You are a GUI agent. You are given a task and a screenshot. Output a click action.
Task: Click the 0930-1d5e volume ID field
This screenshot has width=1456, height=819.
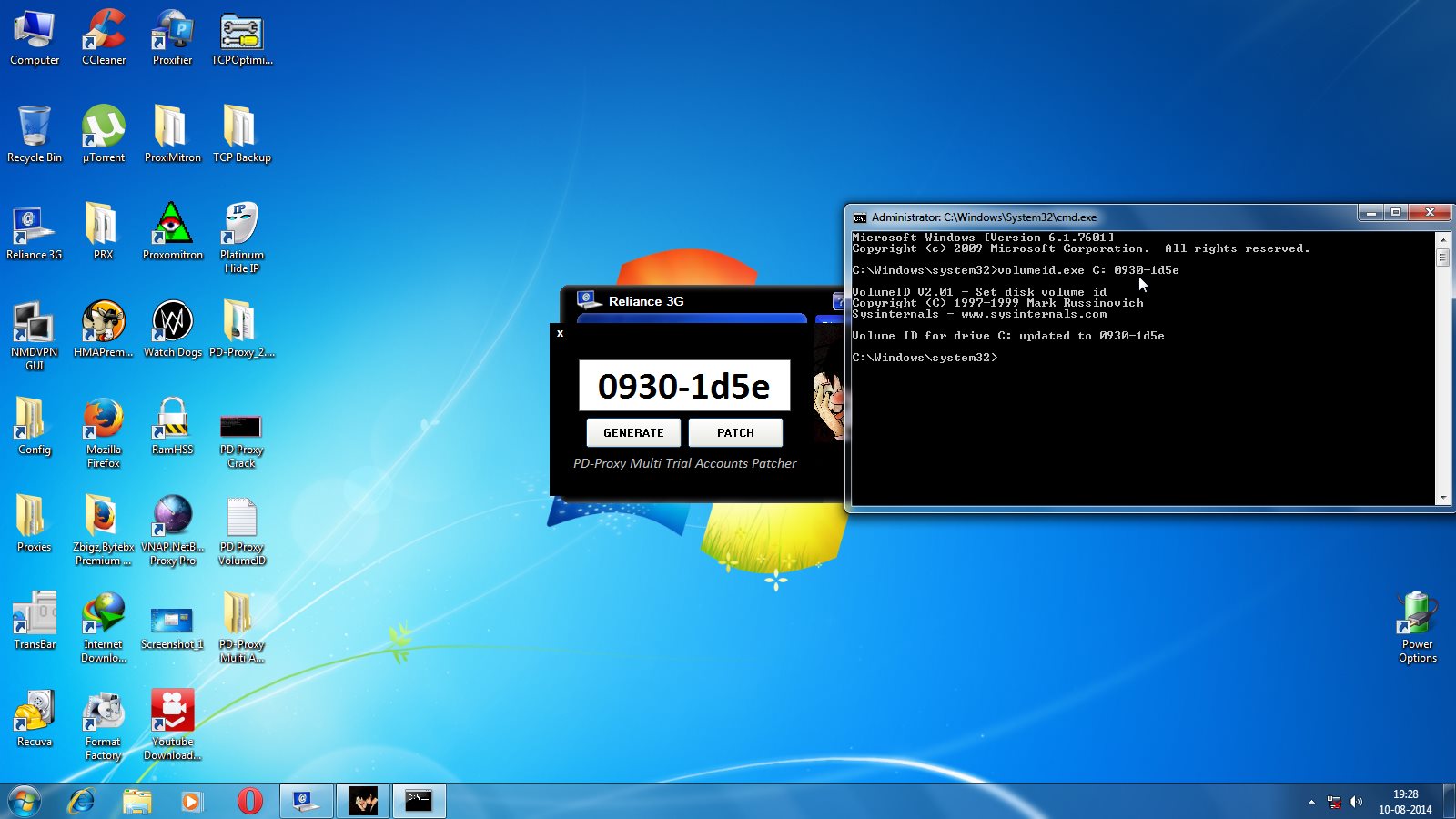[684, 386]
